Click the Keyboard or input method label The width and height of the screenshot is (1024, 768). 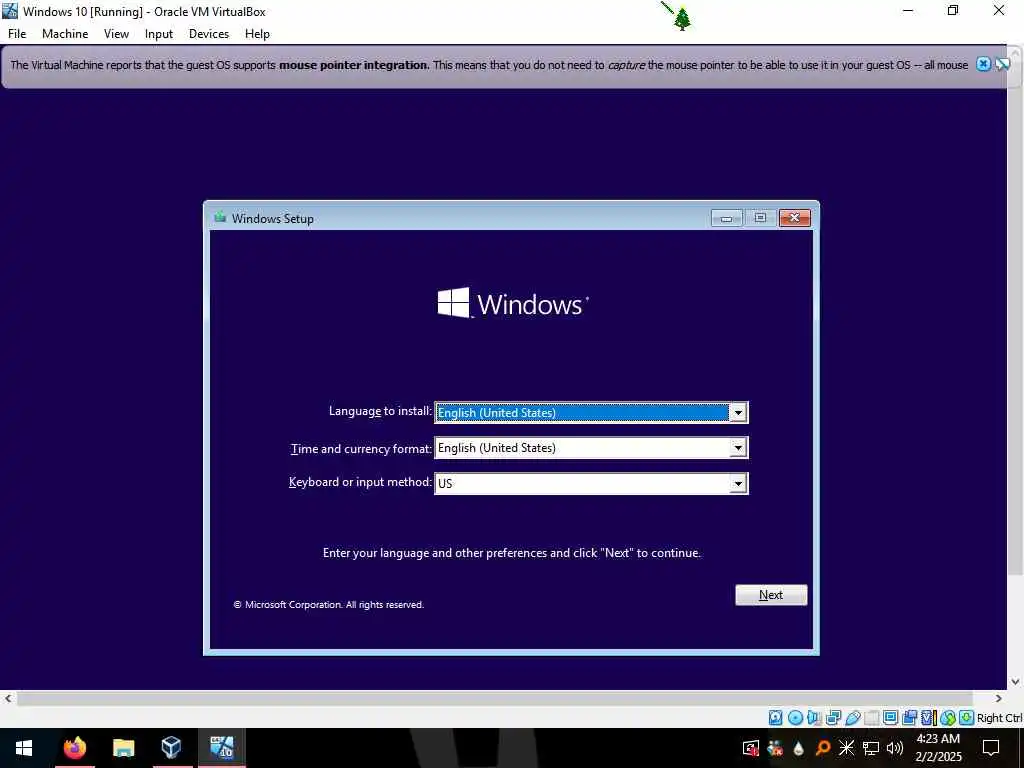pos(360,482)
